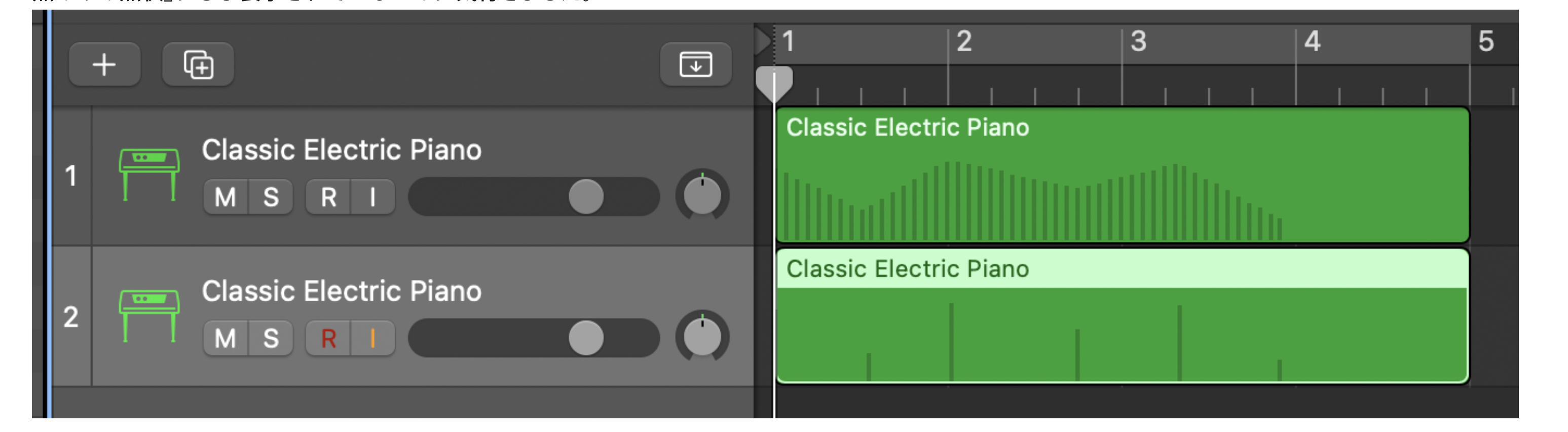Solo track 2 with S button
This screenshot has width=1568, height=432.
pyautogui.click(x=271, y=338)
